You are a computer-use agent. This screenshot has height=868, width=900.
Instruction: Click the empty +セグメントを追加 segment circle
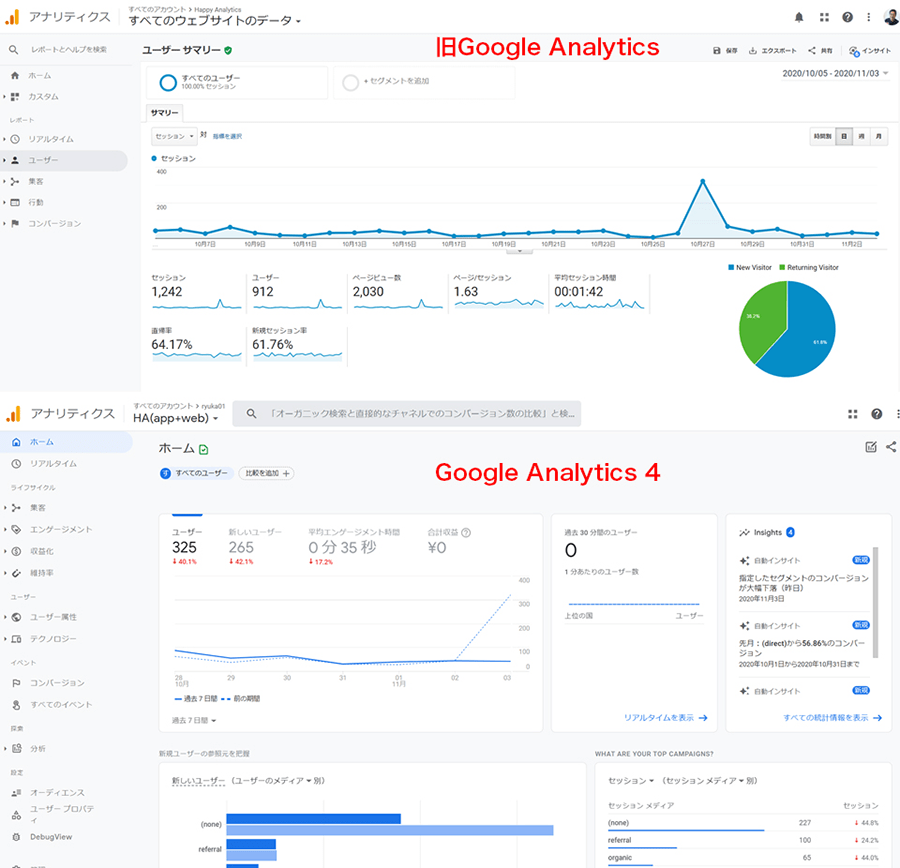click(350, 83)
